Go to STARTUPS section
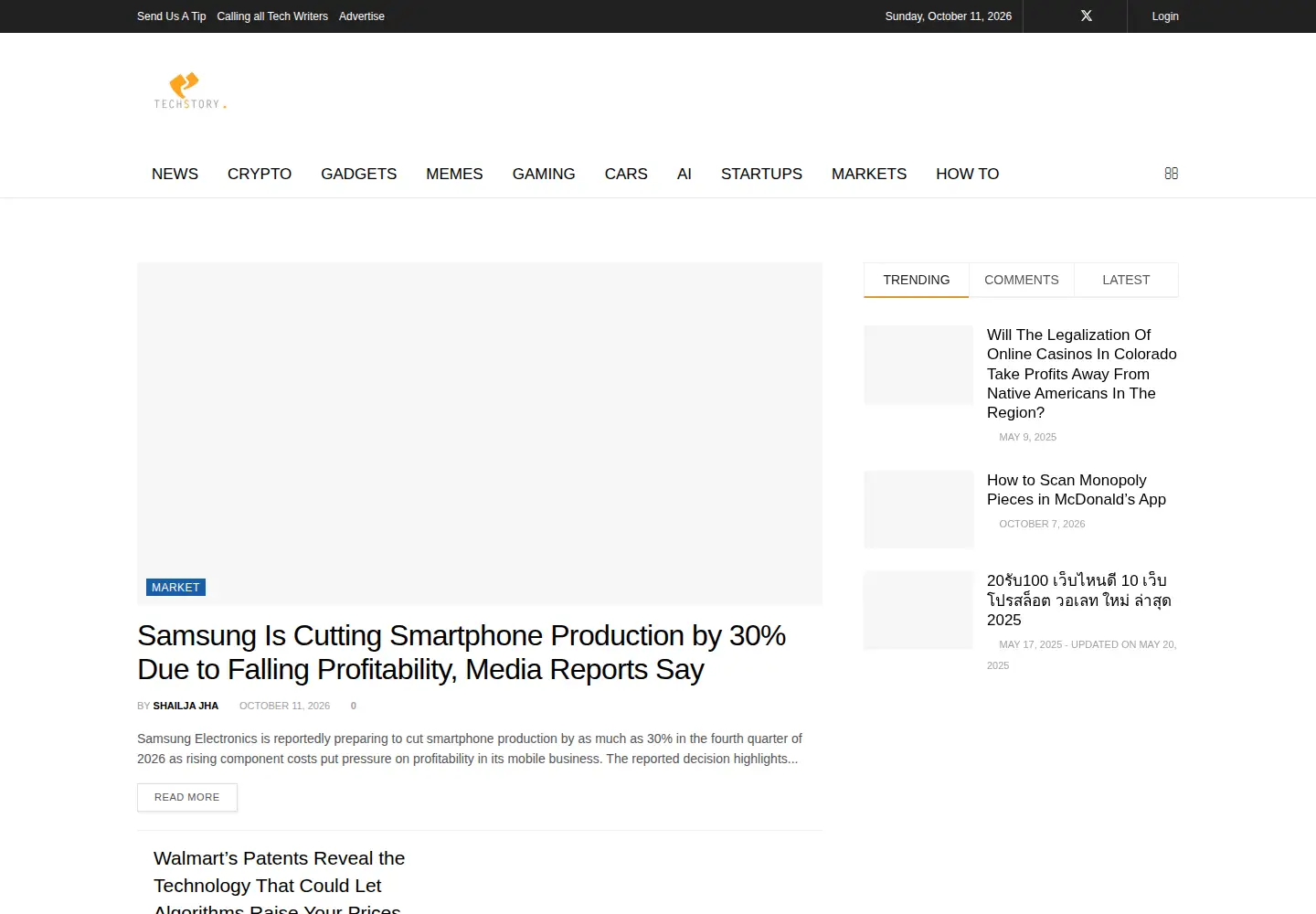The image size is (1316, 914). pyautogui.click(x=761, y=174)
